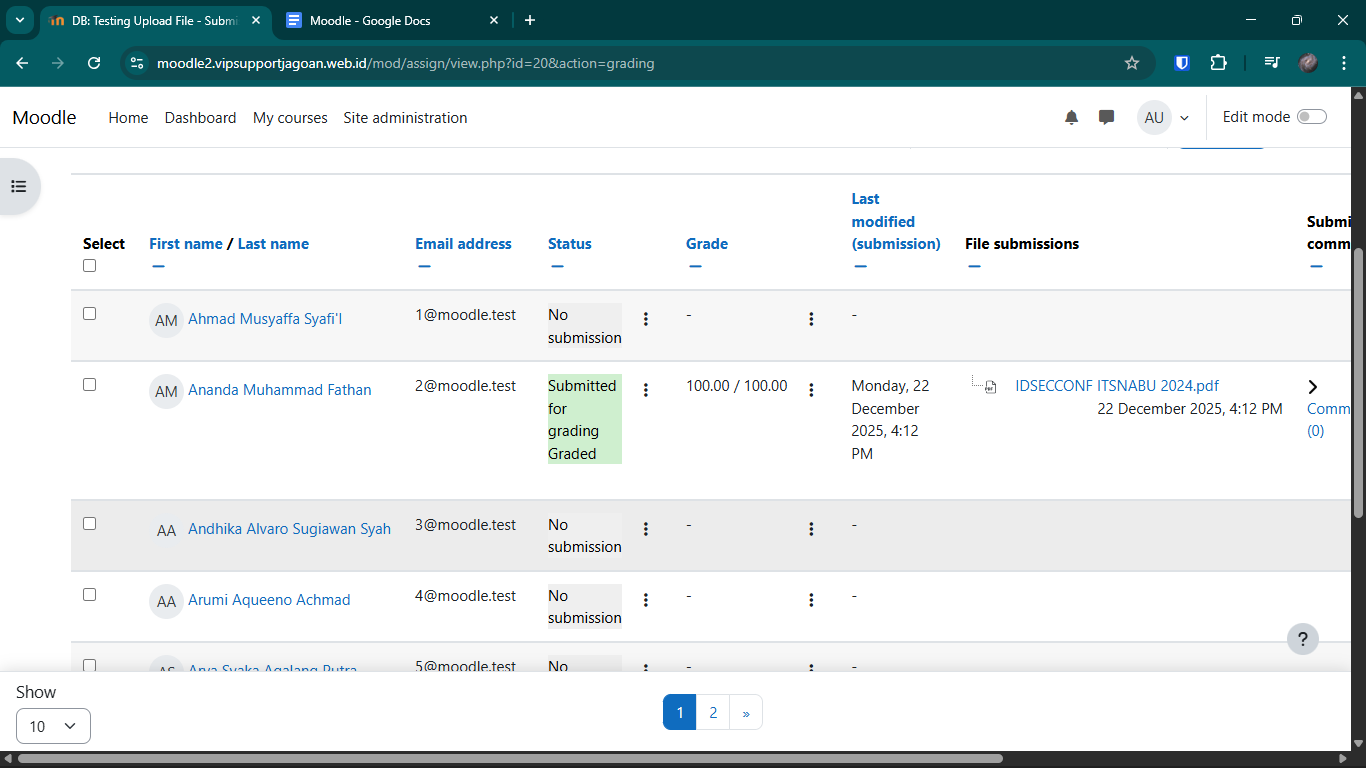
Task: Open the actions menu beside Ahmad's status
Action: click(646, 318)
